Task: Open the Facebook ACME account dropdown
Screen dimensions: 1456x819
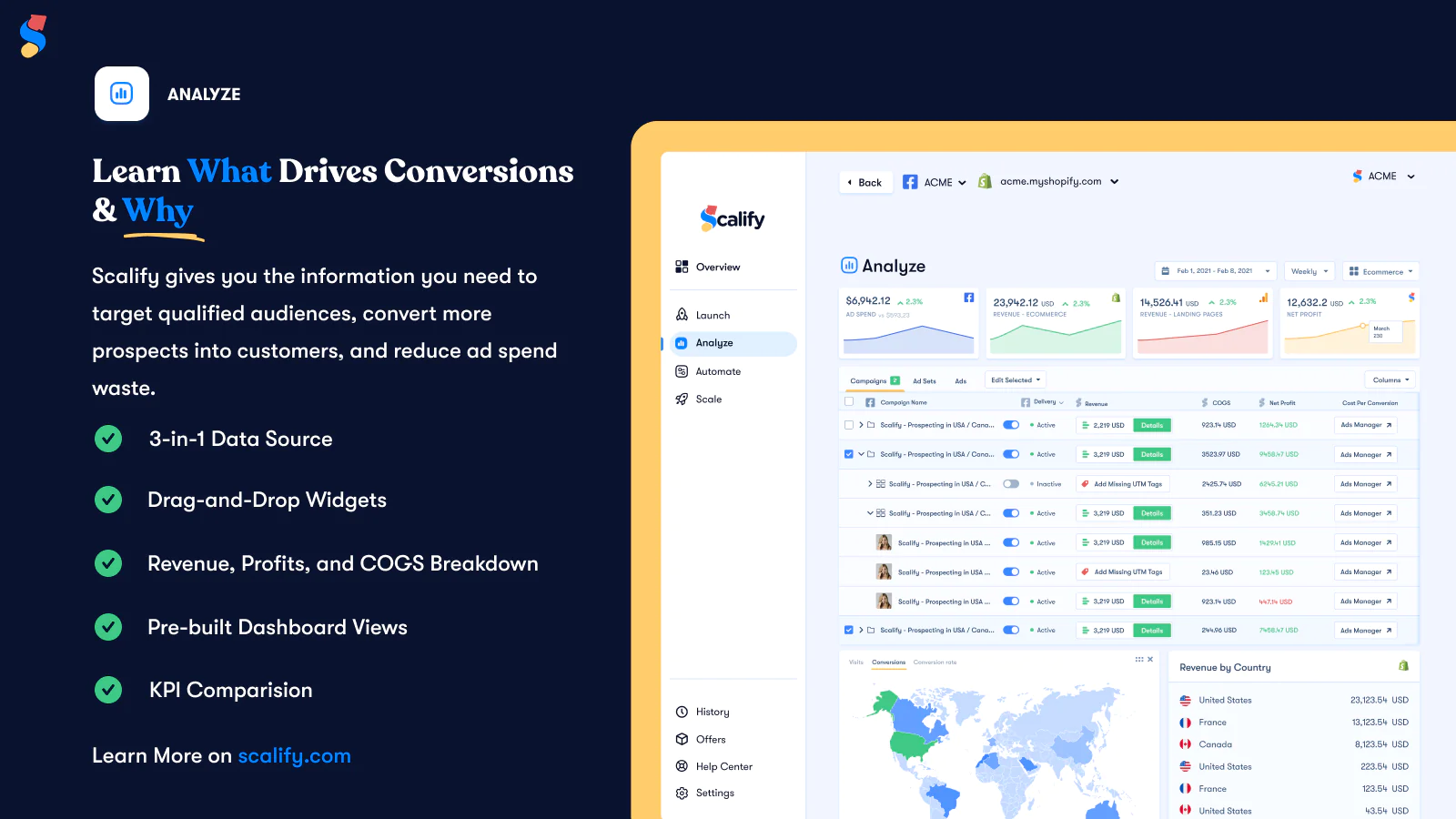Action: point(935,182)
